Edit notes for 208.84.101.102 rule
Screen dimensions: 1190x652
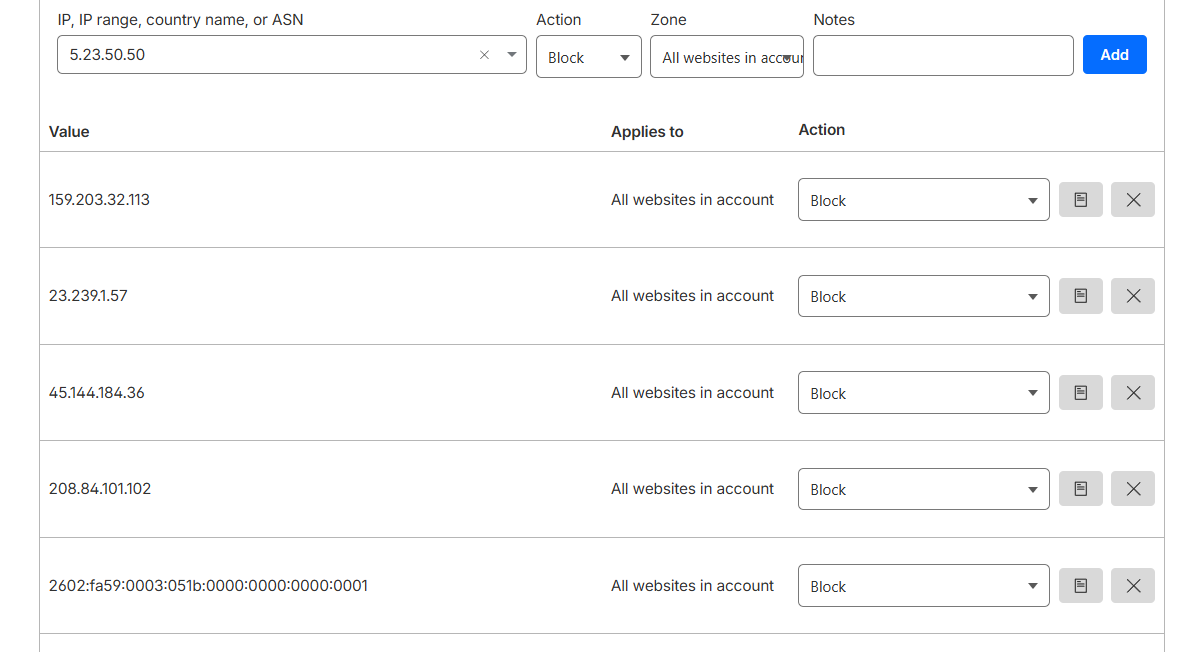click(x=1080, y=489)
